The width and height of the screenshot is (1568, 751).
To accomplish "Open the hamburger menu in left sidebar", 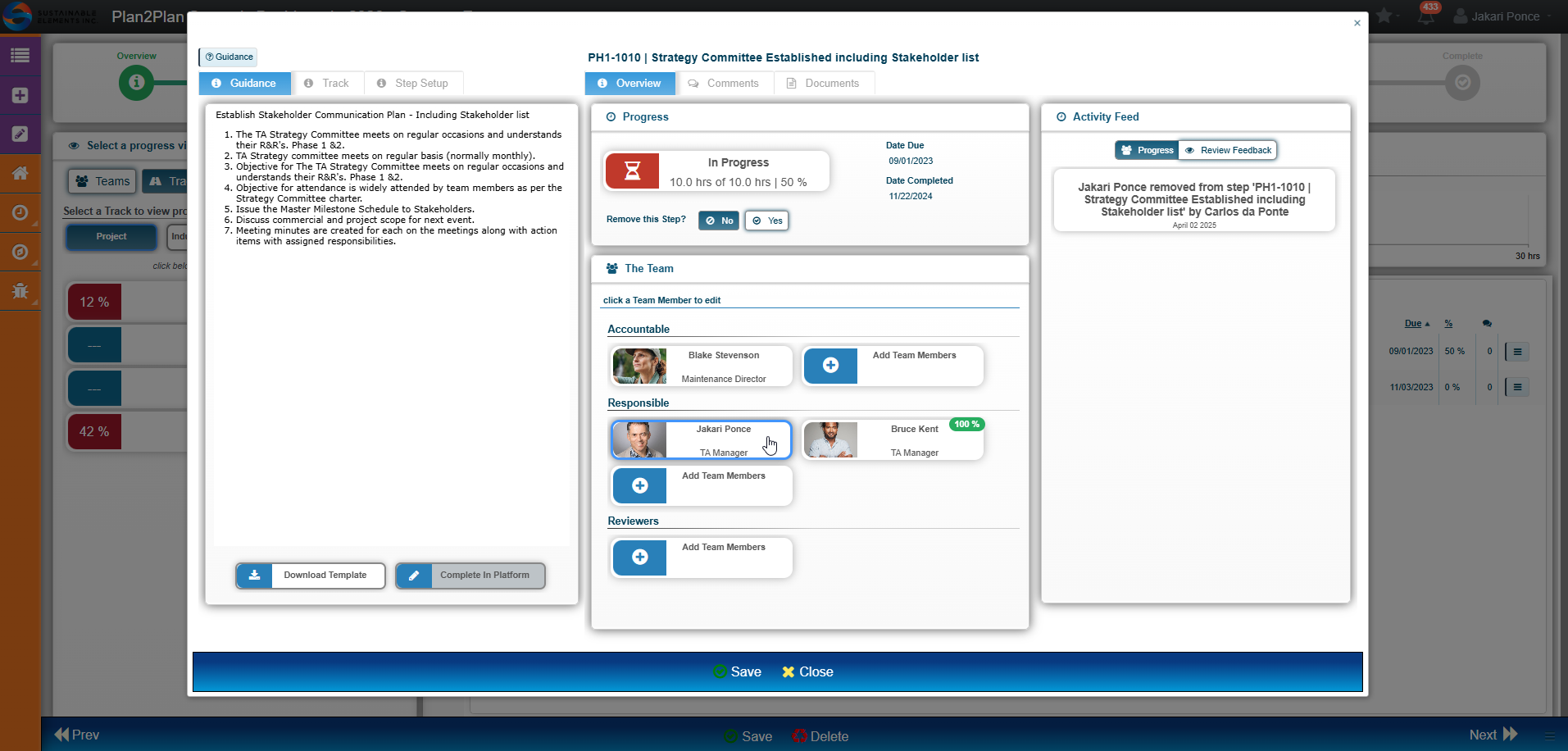I will tap(20, 56).
